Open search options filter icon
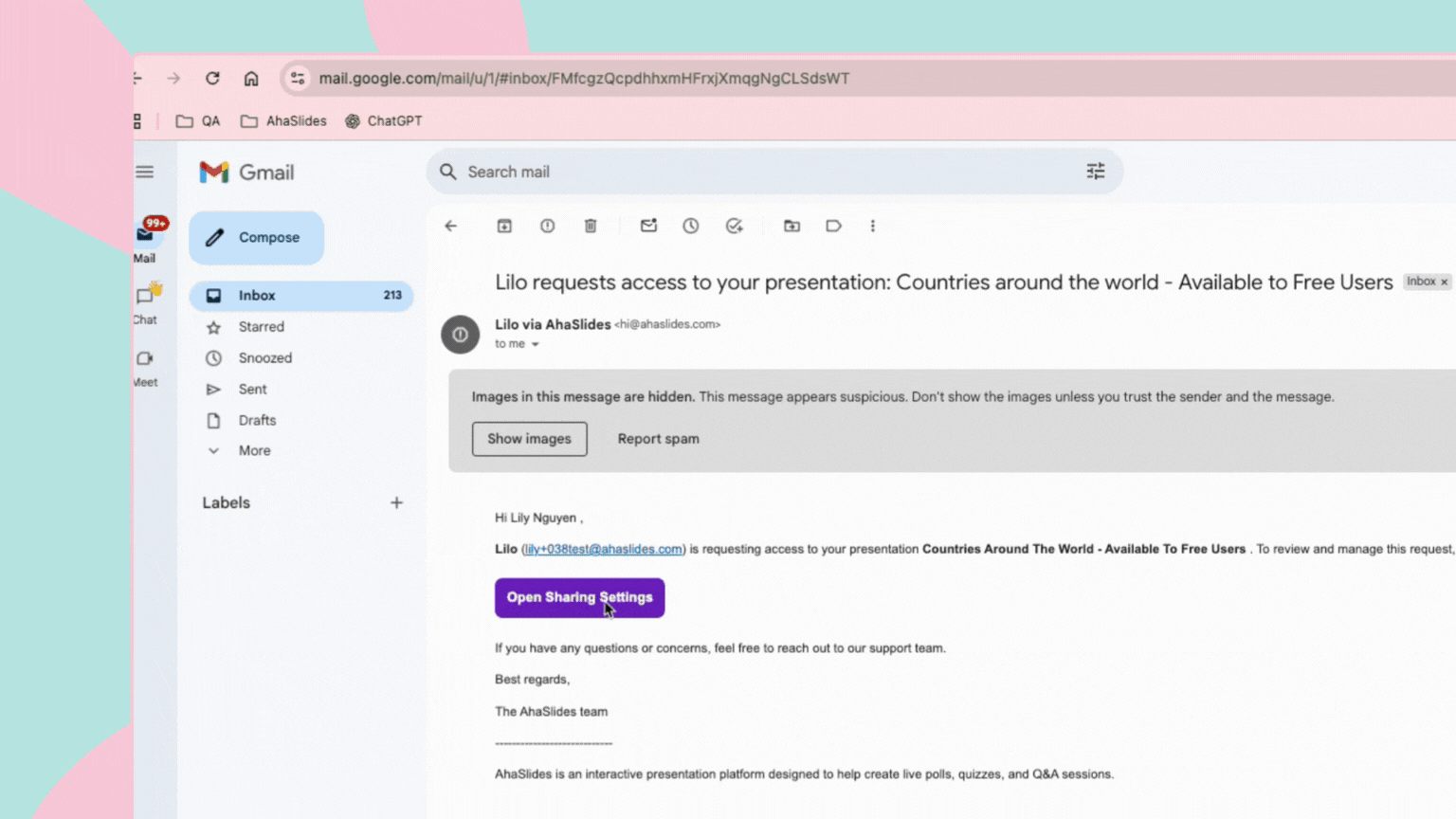This screenshot has width=1456, height=819. pos(1096,172)
